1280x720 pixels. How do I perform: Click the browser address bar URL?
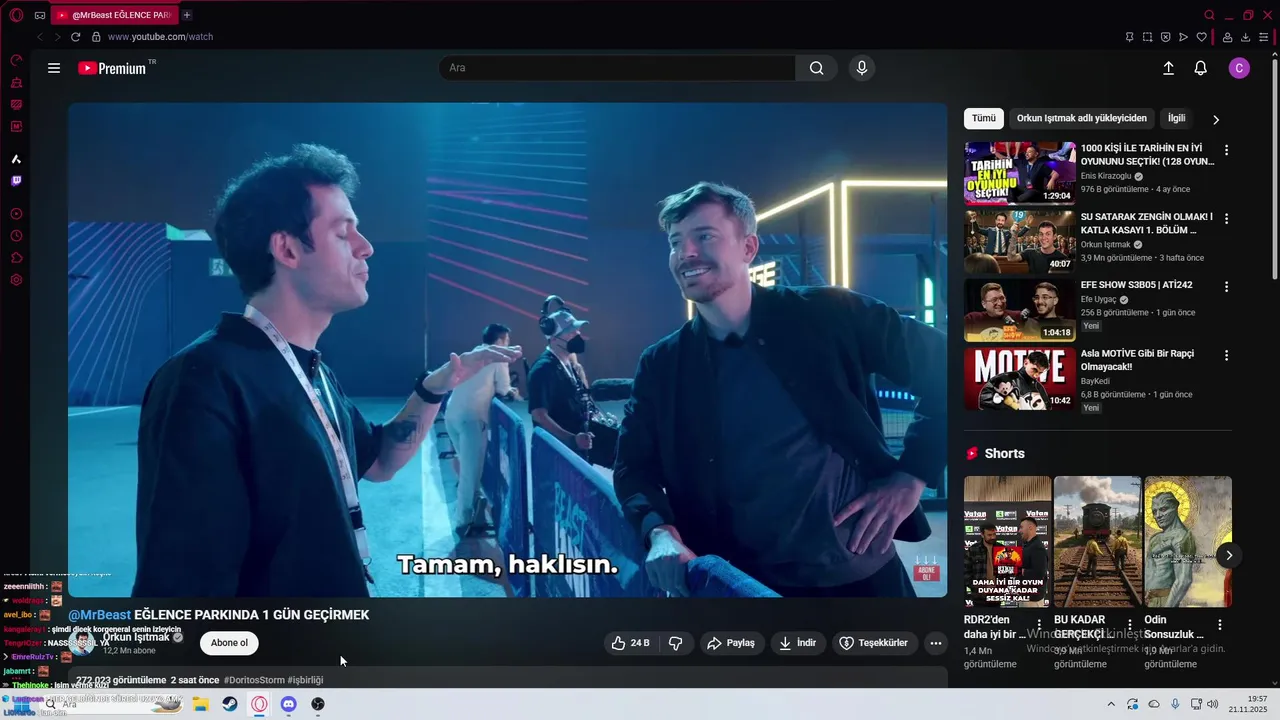[x=160, y=37]
